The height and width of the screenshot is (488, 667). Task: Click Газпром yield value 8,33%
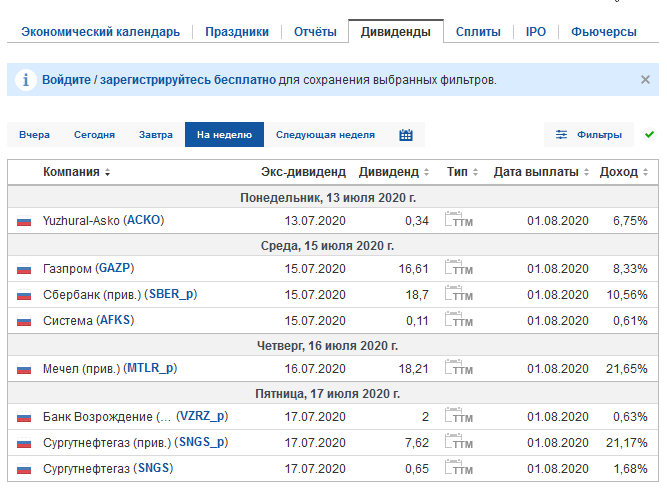click(x=630, y=269)
